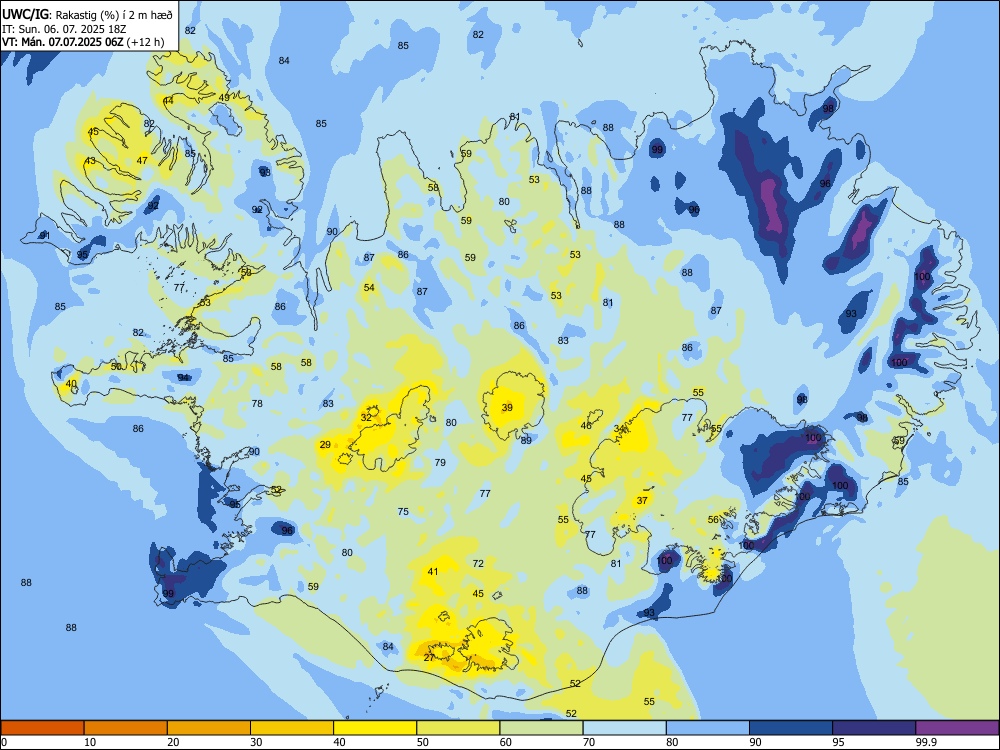This screenshot has width=1000, height=750.
Task: Click the dark blue 90–95 legend swatch
Action: [791, 728]
